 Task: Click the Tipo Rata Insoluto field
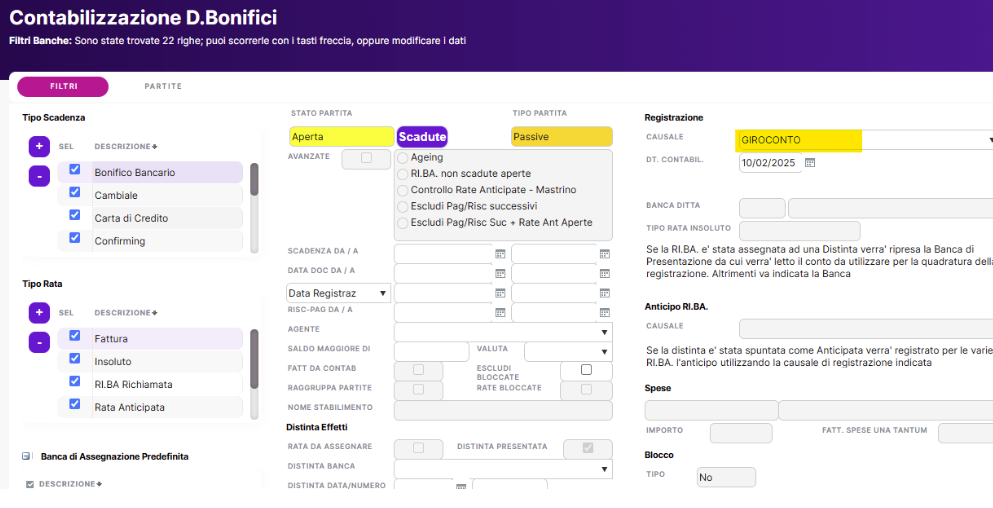click(x=799, y=231)
